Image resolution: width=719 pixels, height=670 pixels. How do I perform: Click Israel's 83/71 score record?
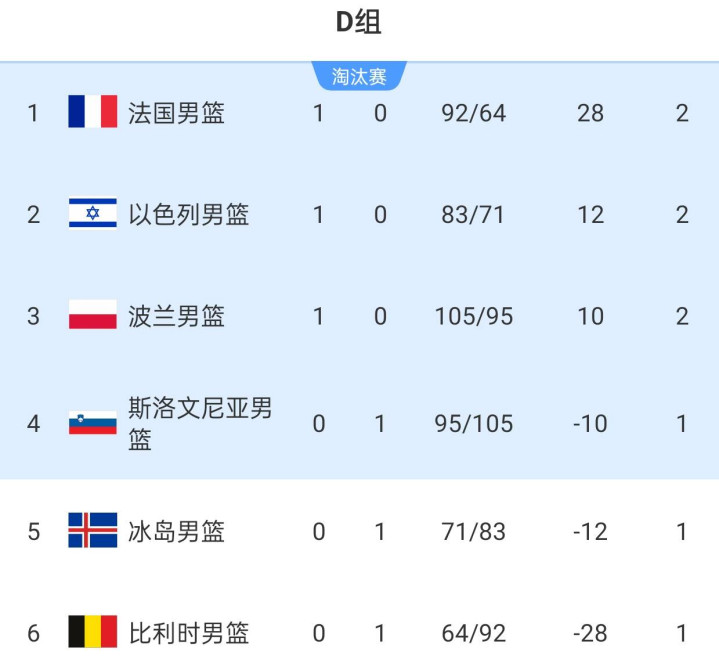click(x=473, y=214)
